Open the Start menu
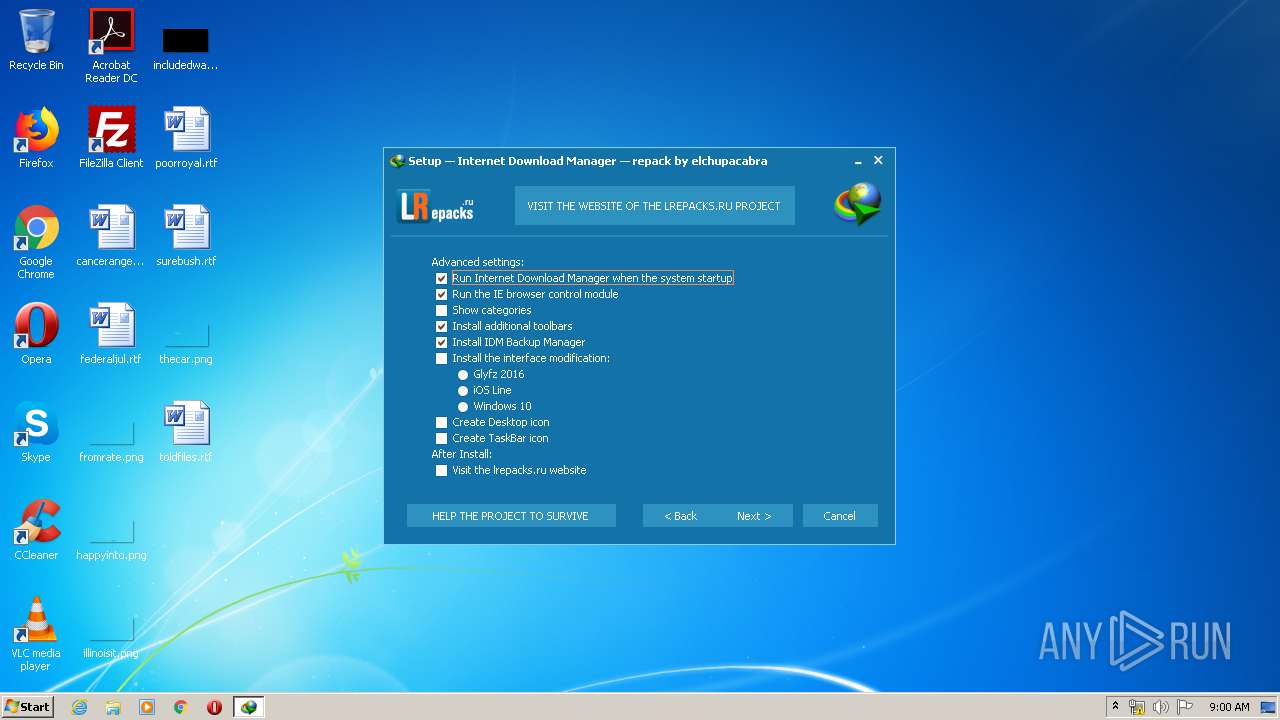This screenshot has width=1280, height=720. click(x=28, y=707)
